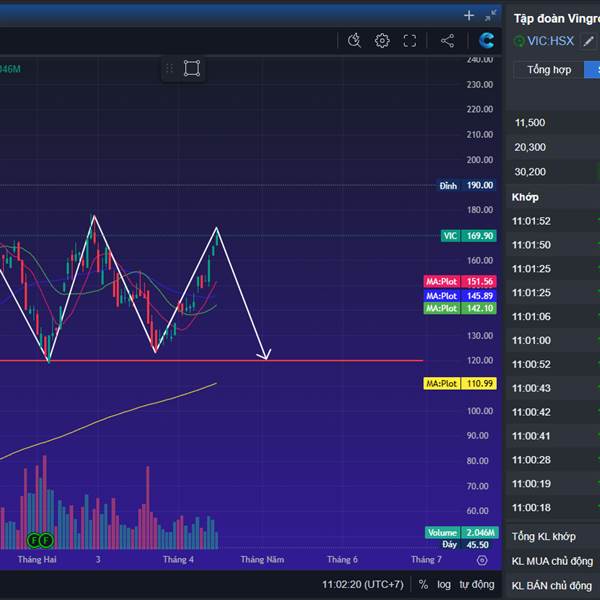Viewport: 600px width, 600px height.
Task: Click the 30,200 order book row
Action: (x=553, y=172)
